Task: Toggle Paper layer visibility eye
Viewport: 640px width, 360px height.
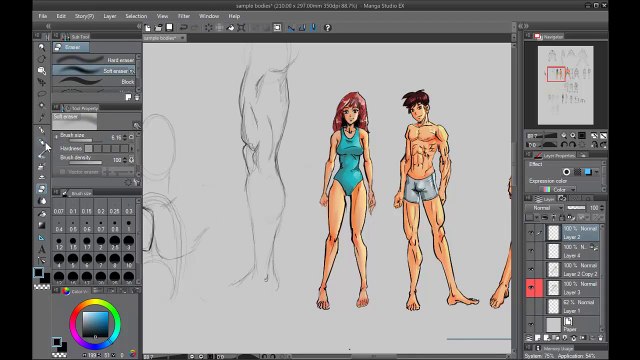Action: click(531, 324)
